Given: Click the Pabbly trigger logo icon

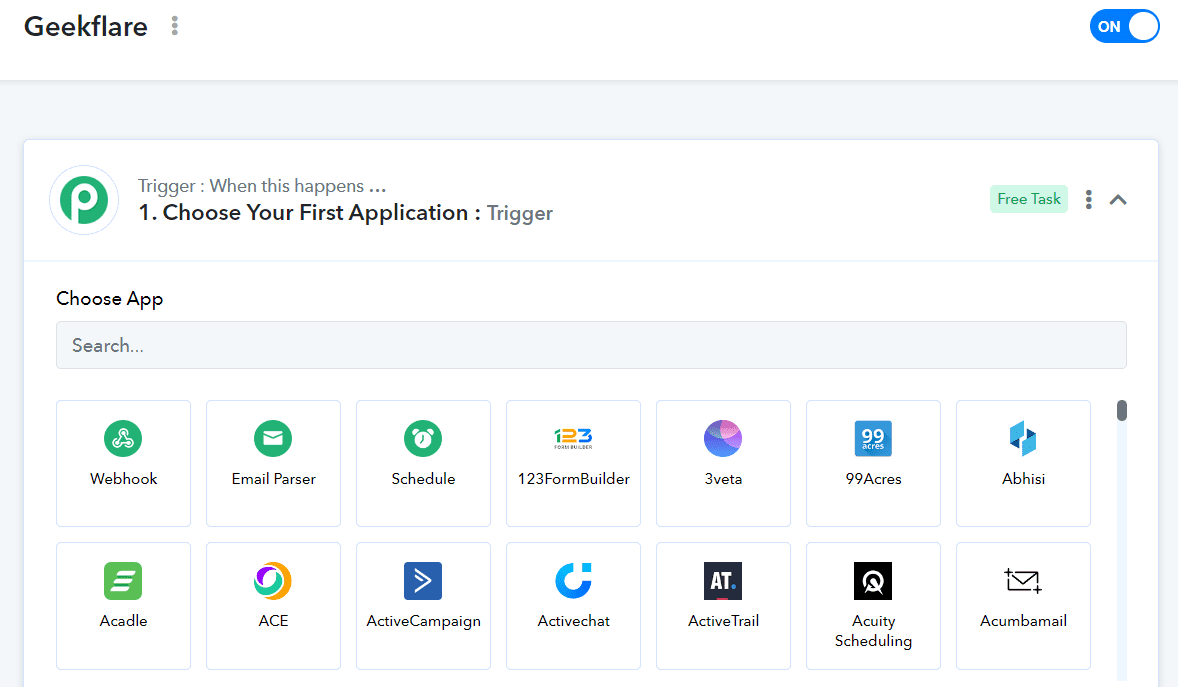Looking at the screenshot, I should 84,200.
